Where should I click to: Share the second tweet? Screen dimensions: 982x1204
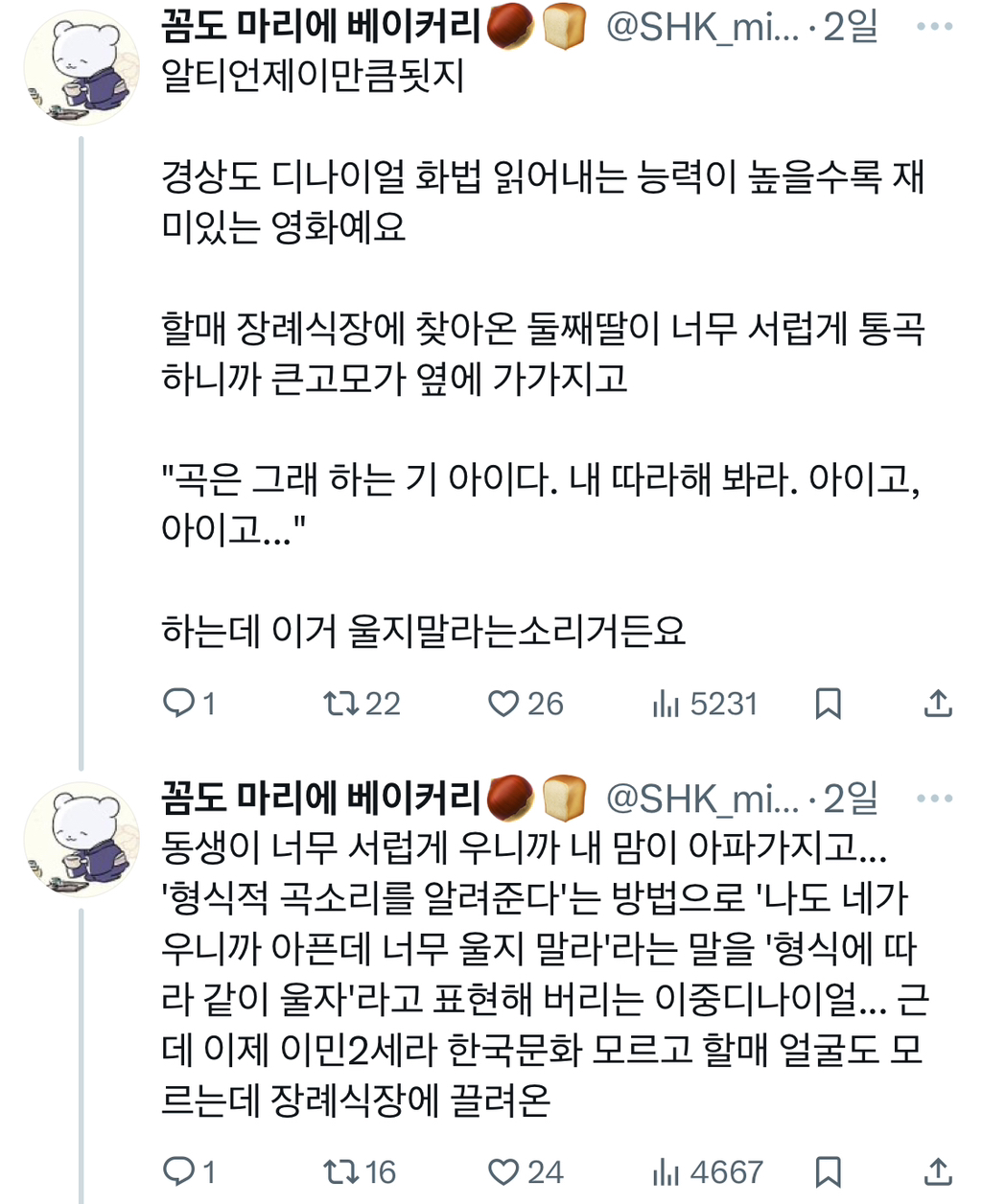(x=935, y=1169)
